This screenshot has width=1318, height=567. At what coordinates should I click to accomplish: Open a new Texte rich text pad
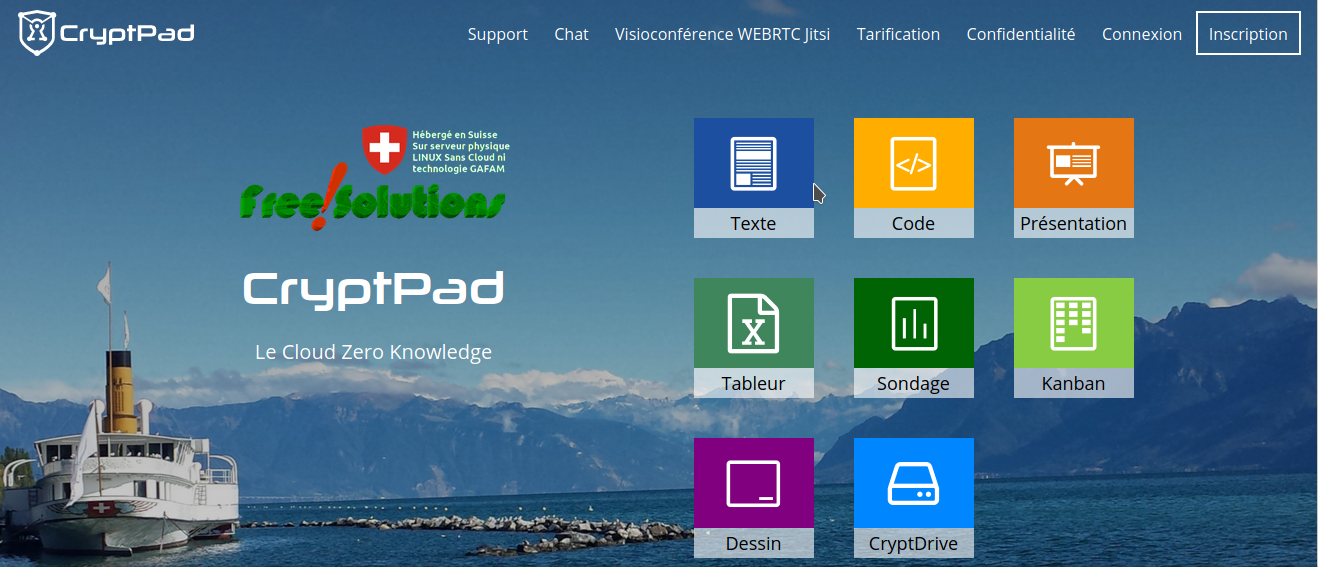(753, 177)
